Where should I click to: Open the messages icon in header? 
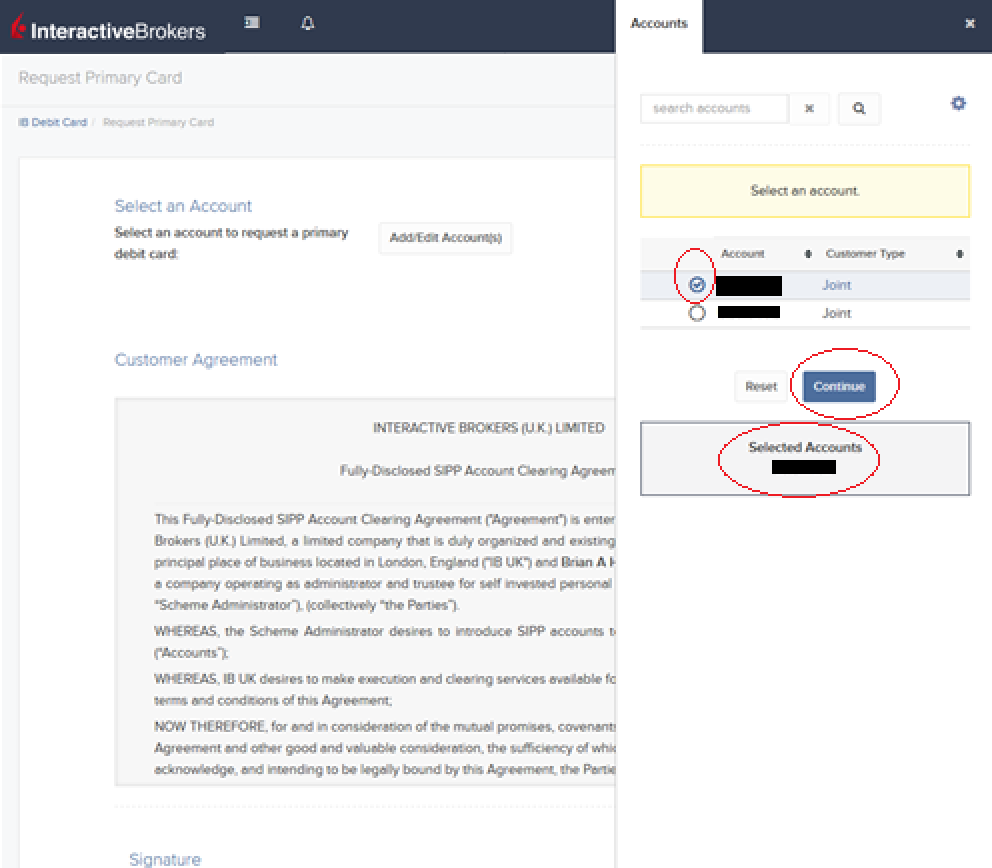click(252, 23)
